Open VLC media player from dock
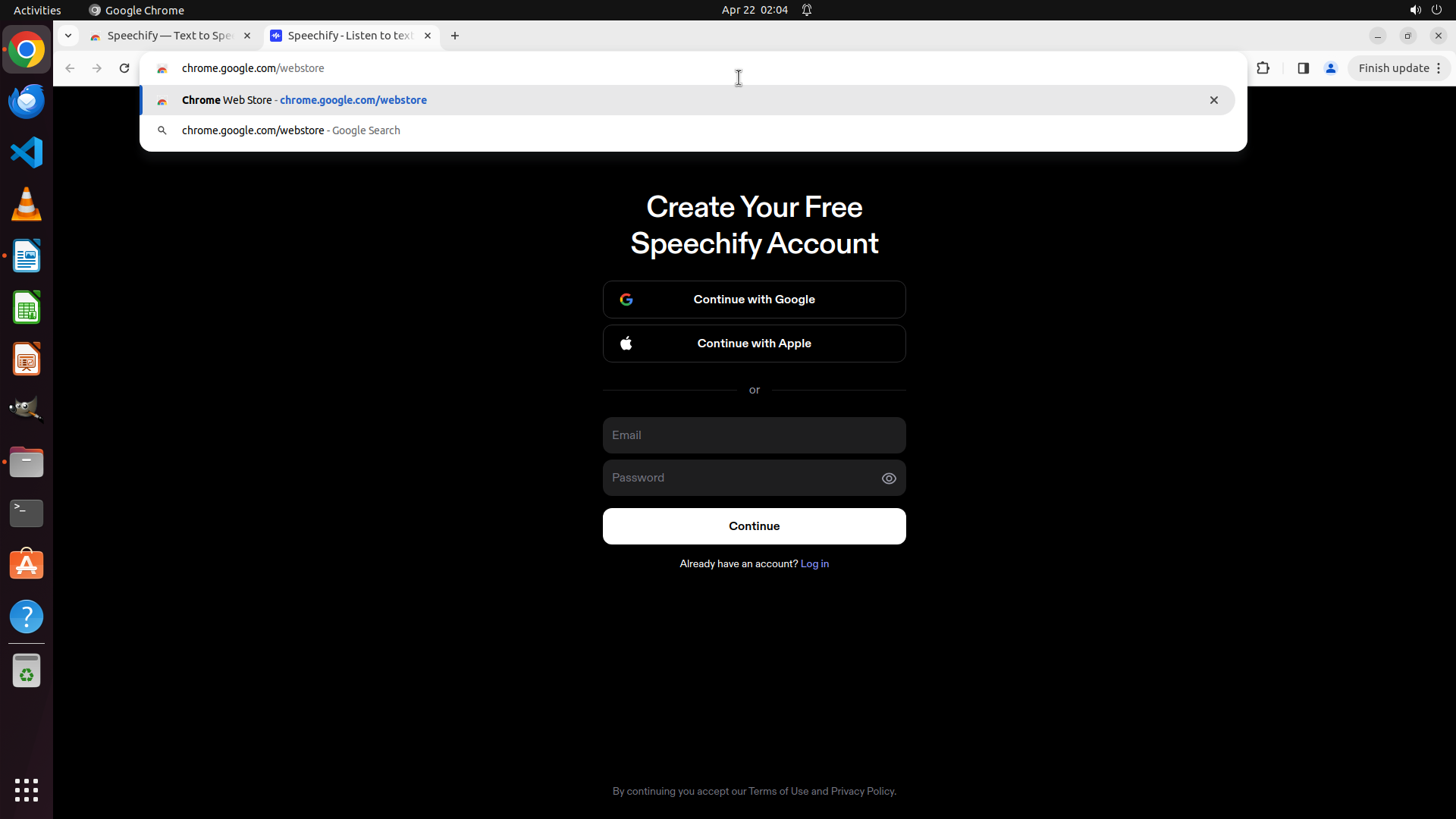 tap(27, 204)
